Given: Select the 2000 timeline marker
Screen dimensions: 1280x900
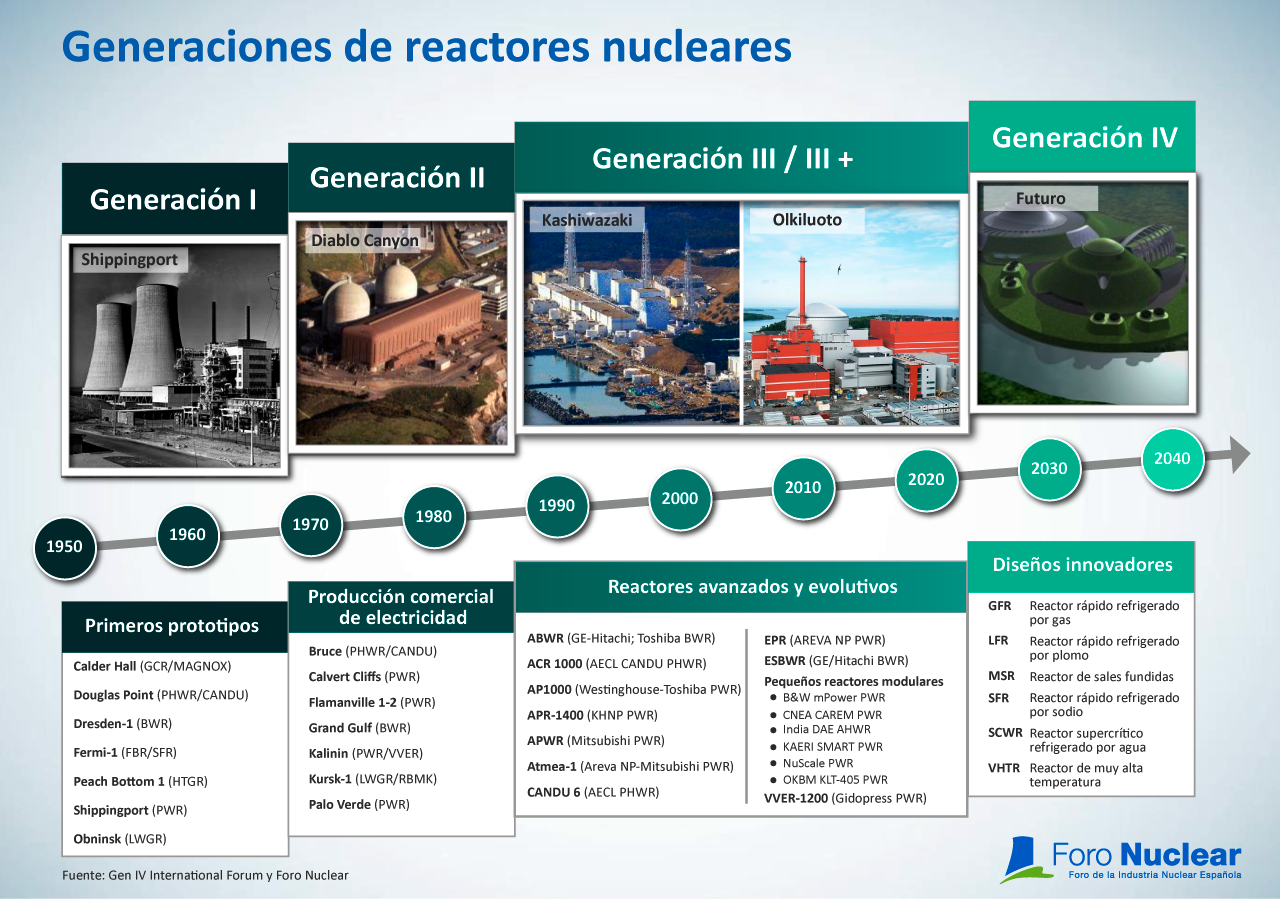Looking at the screenshot, I should (x=680, y=498).
